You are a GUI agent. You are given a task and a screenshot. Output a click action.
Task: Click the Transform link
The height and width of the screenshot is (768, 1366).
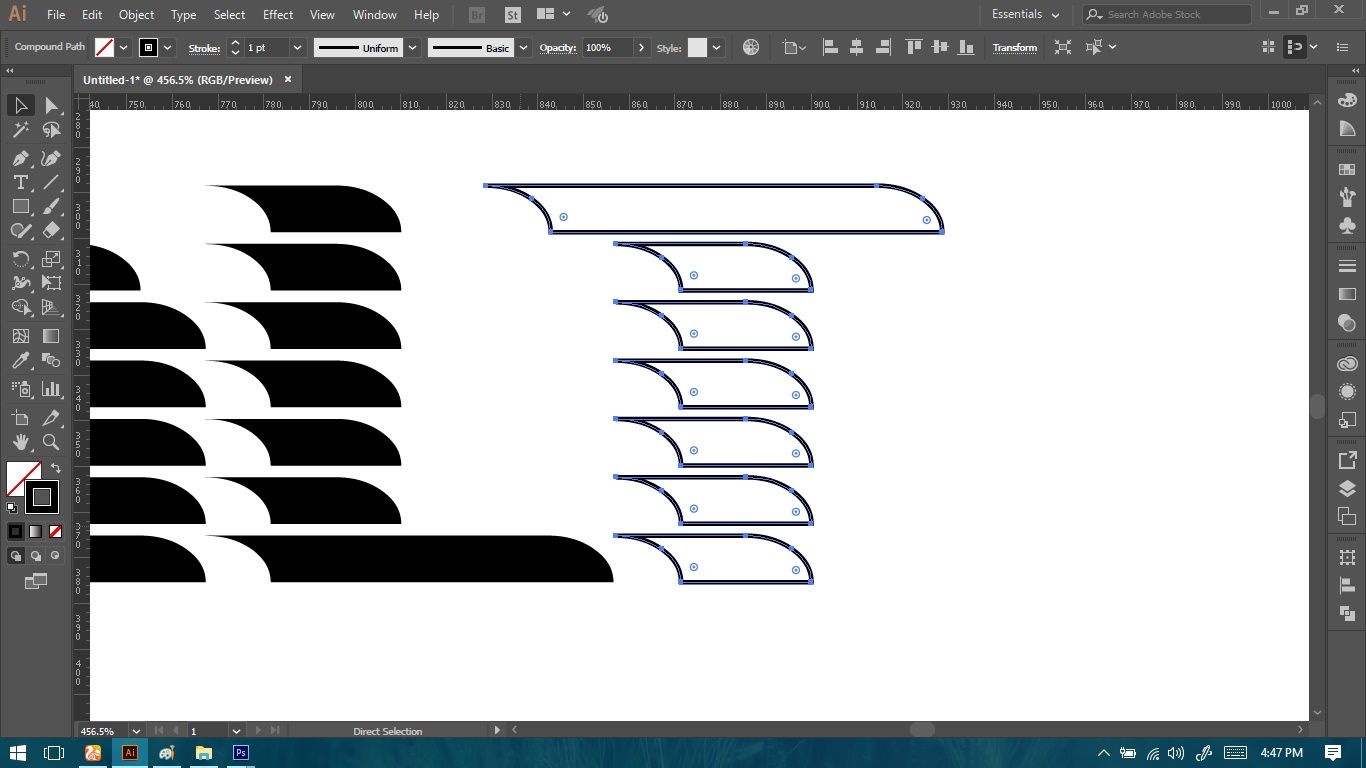click(x=1014, y=48)
